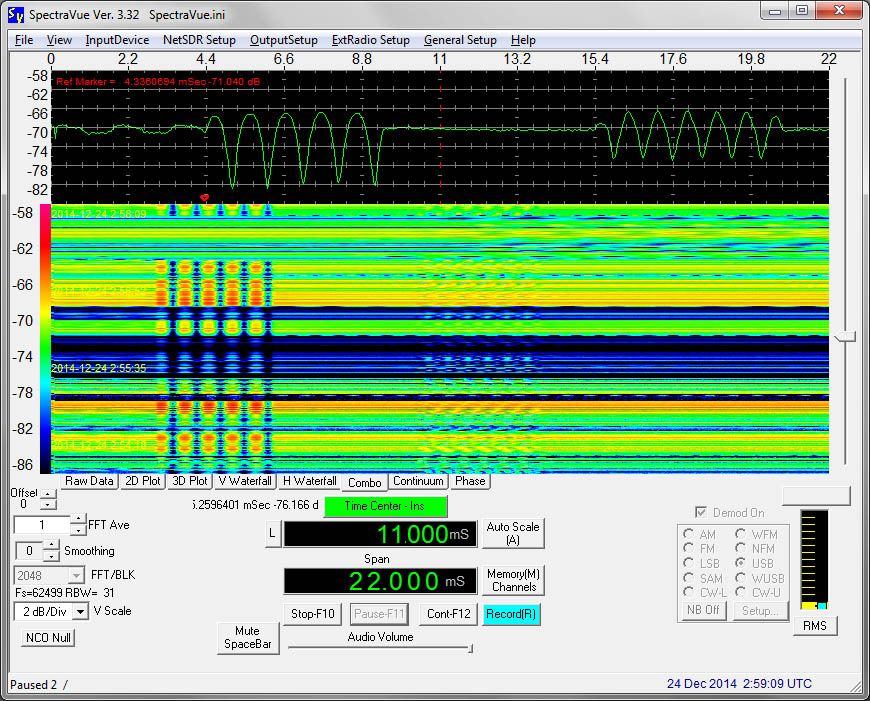Decrease Smoothing value
870x701 pixels.
(x=52, y=556)
